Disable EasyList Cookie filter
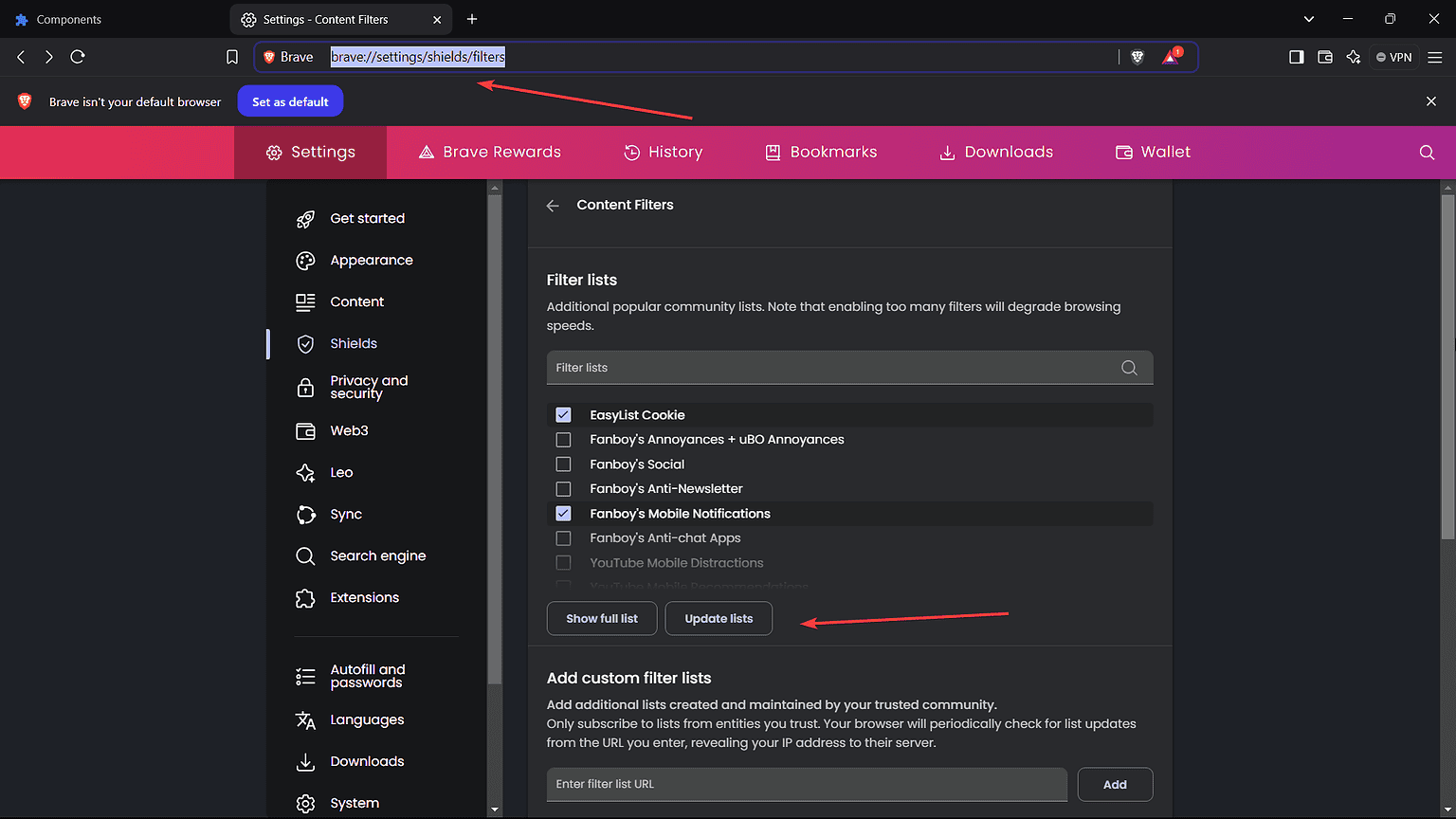 pos(563,414)
